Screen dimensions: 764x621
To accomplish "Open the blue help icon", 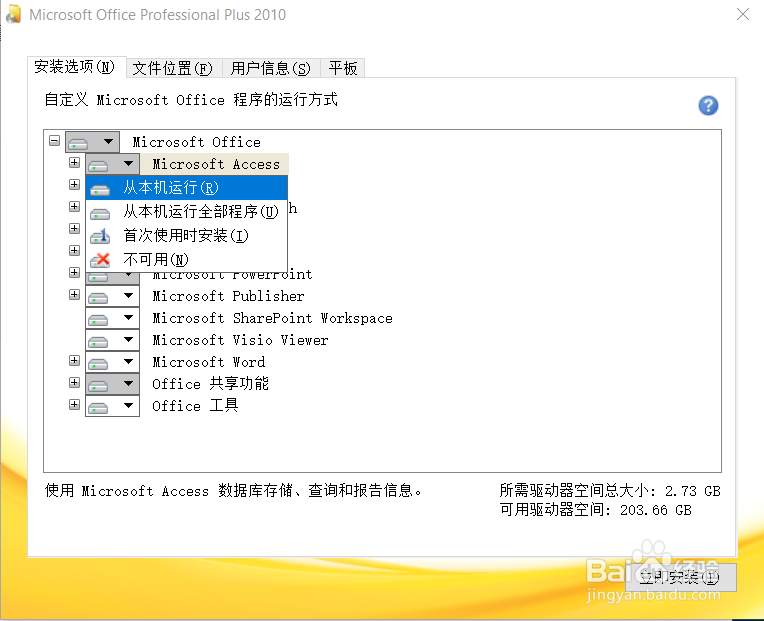I will coord(708,105).
